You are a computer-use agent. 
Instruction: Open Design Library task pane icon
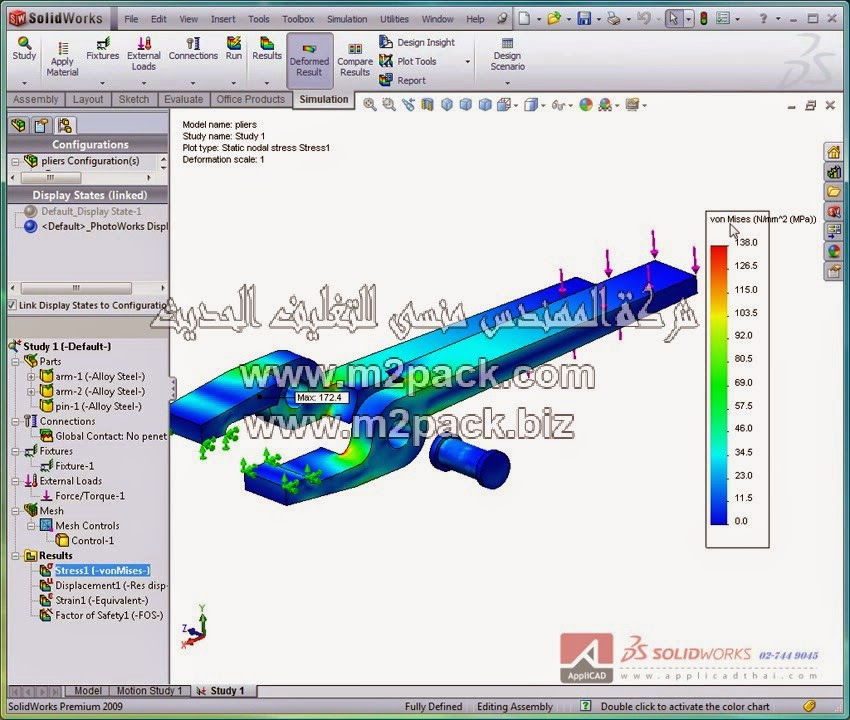tap(834, 172)
